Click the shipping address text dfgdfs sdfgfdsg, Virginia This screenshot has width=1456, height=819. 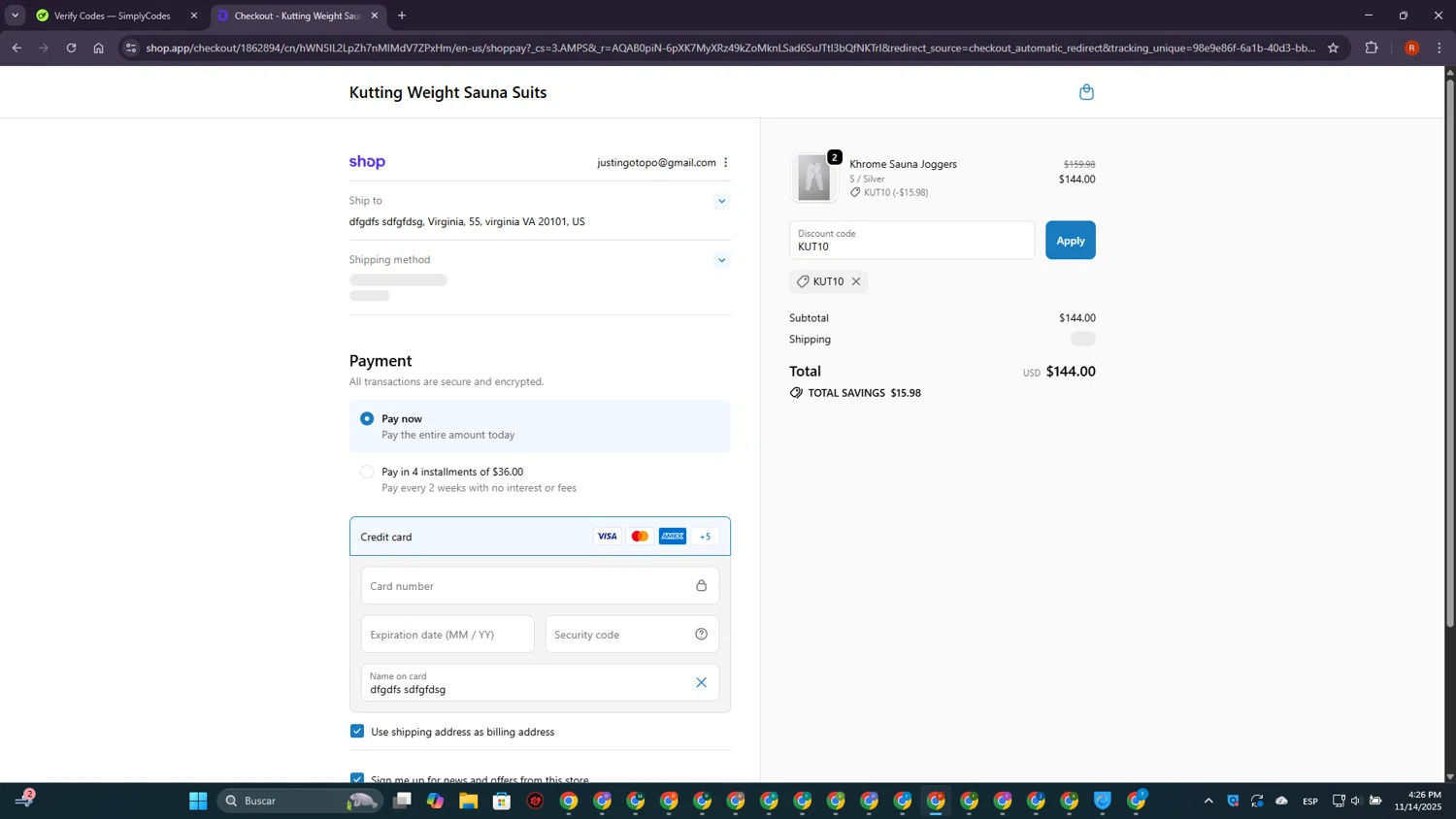click(467, 222)
